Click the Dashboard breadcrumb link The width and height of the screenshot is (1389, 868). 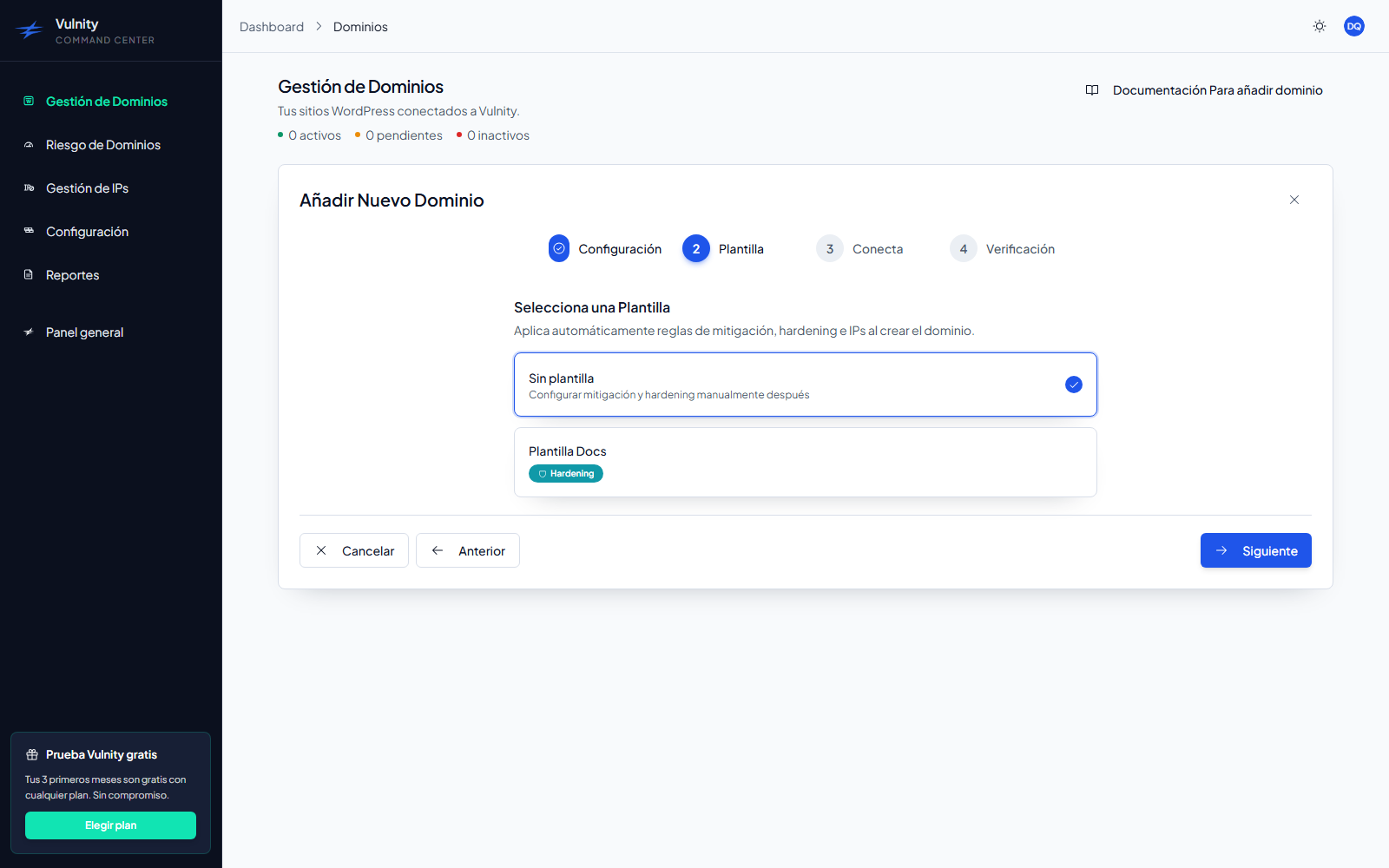point(272,27)
